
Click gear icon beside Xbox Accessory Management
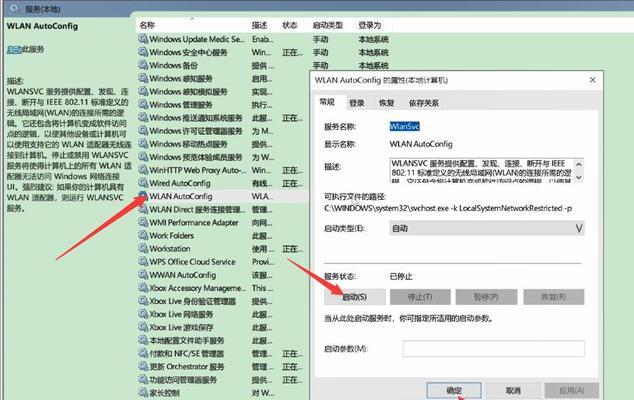point(143,288)
